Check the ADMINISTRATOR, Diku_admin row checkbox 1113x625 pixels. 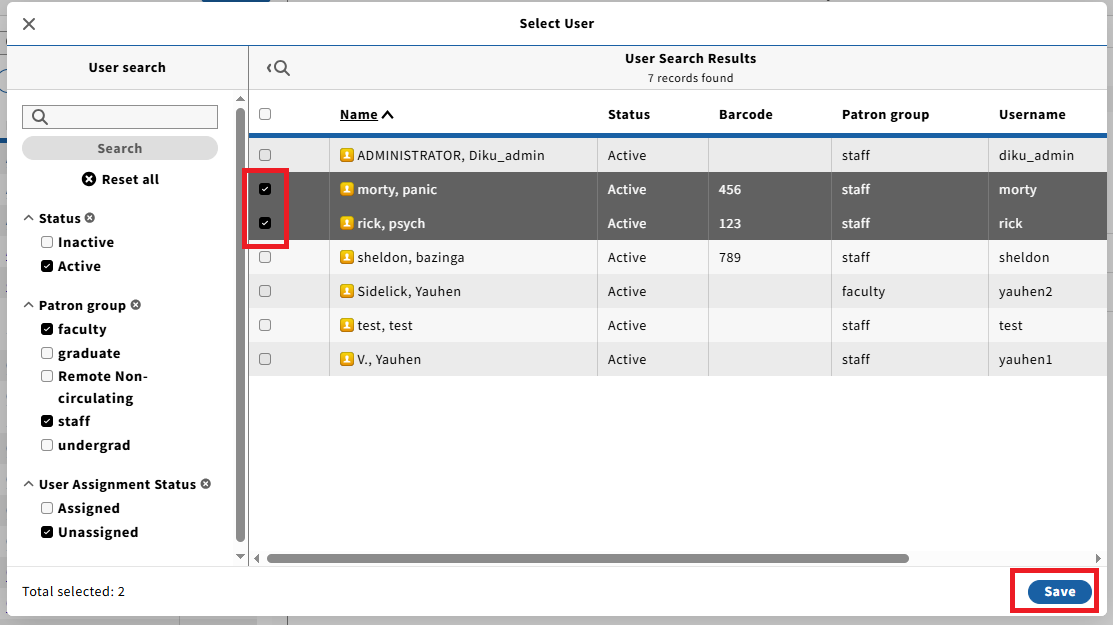(265, 155)
